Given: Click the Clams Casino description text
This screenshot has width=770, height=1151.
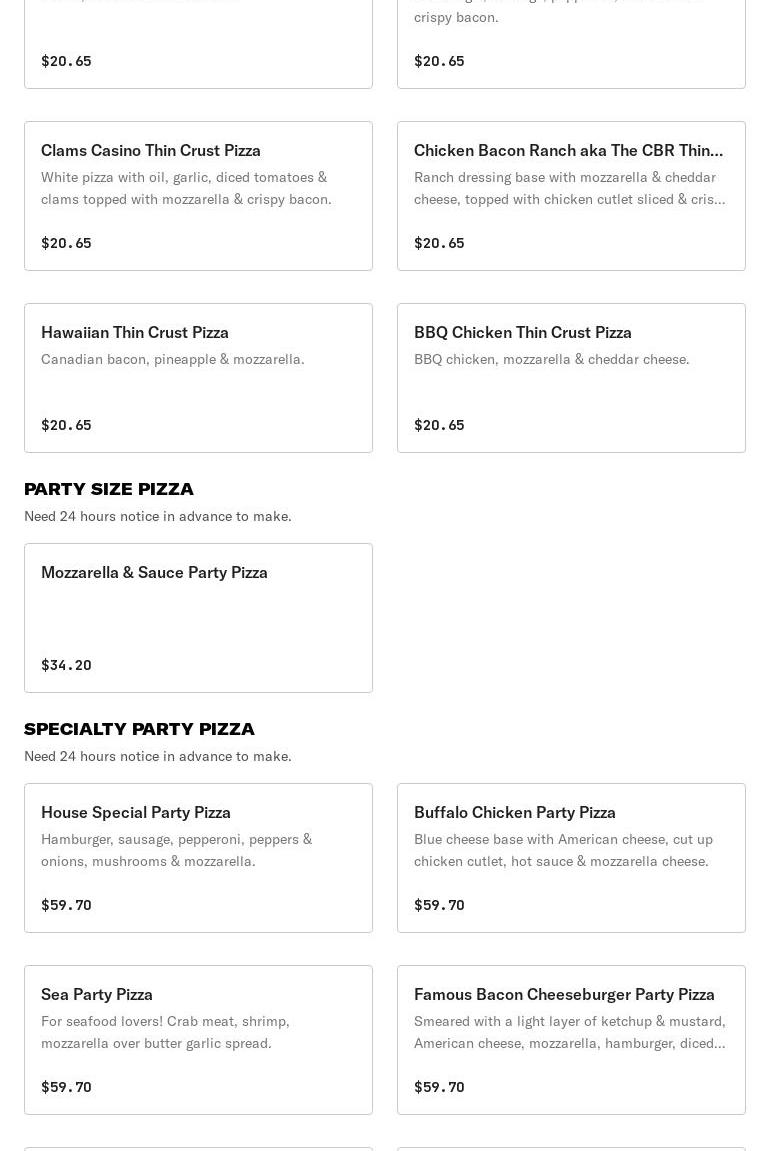Looking at the screenshot, I should click(x=186, y=188).
